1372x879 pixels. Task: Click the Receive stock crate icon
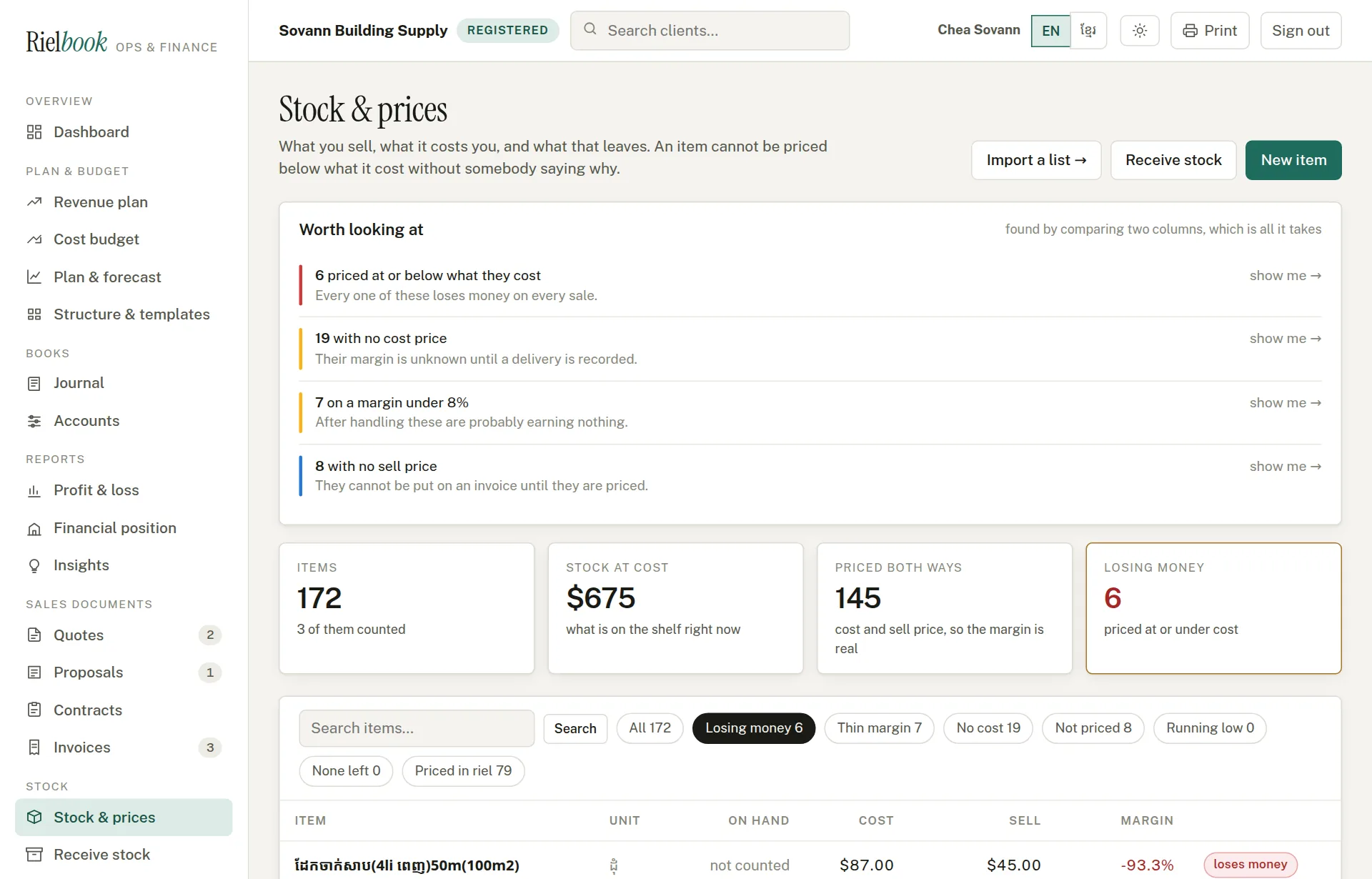[x=34, y=855]
